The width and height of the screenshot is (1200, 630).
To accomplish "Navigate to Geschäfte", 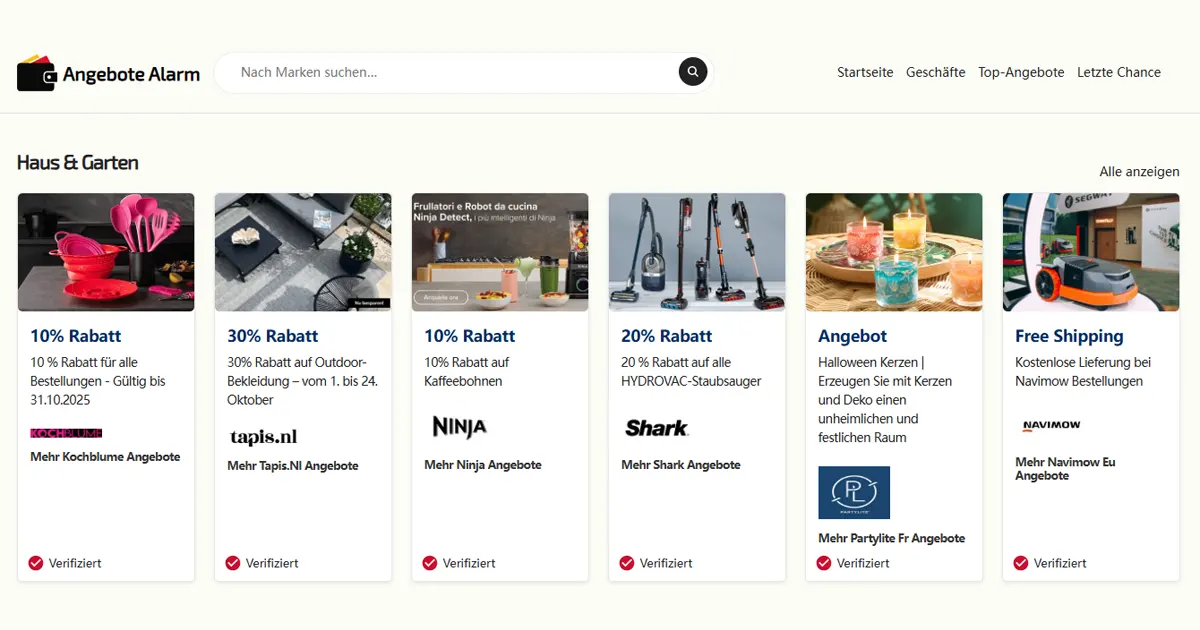I will [x=936, y=72].
